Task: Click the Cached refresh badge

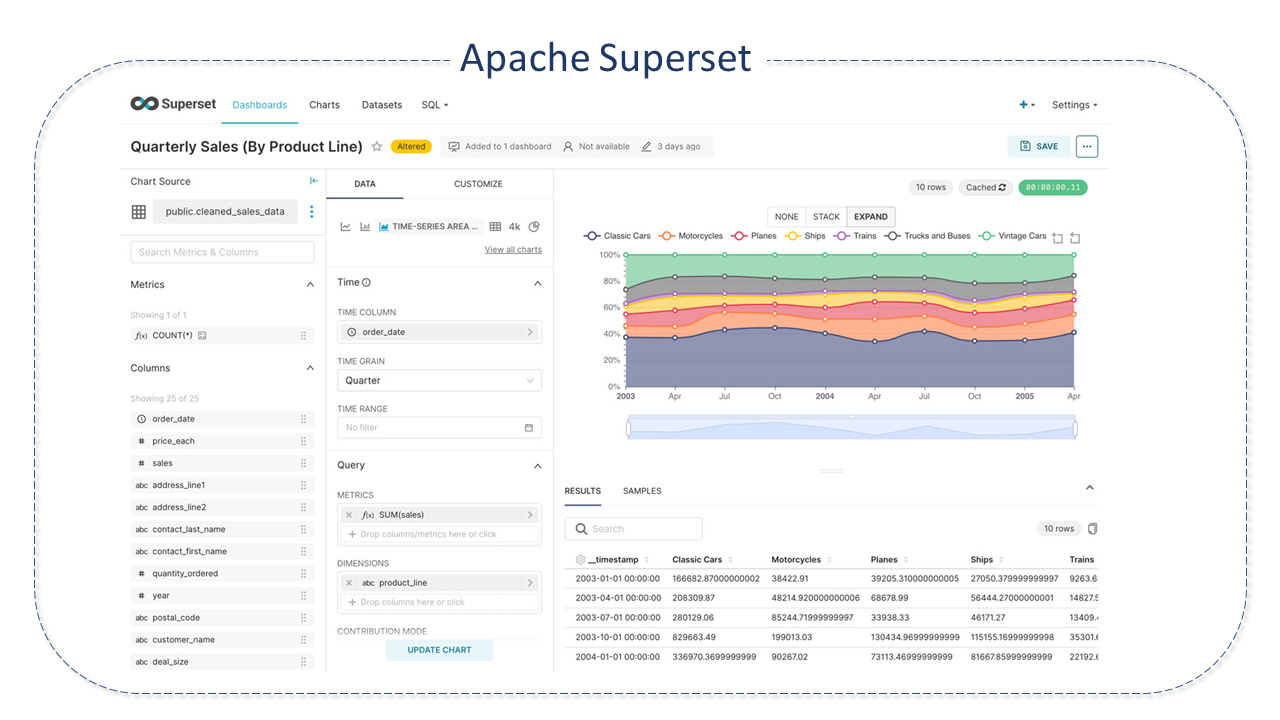Action: (985, 187)
